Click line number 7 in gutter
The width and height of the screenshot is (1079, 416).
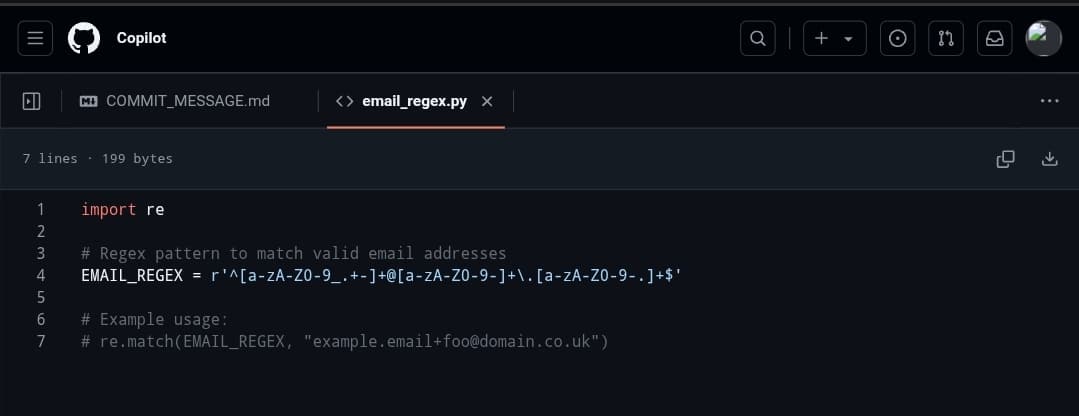coord(41,341)
